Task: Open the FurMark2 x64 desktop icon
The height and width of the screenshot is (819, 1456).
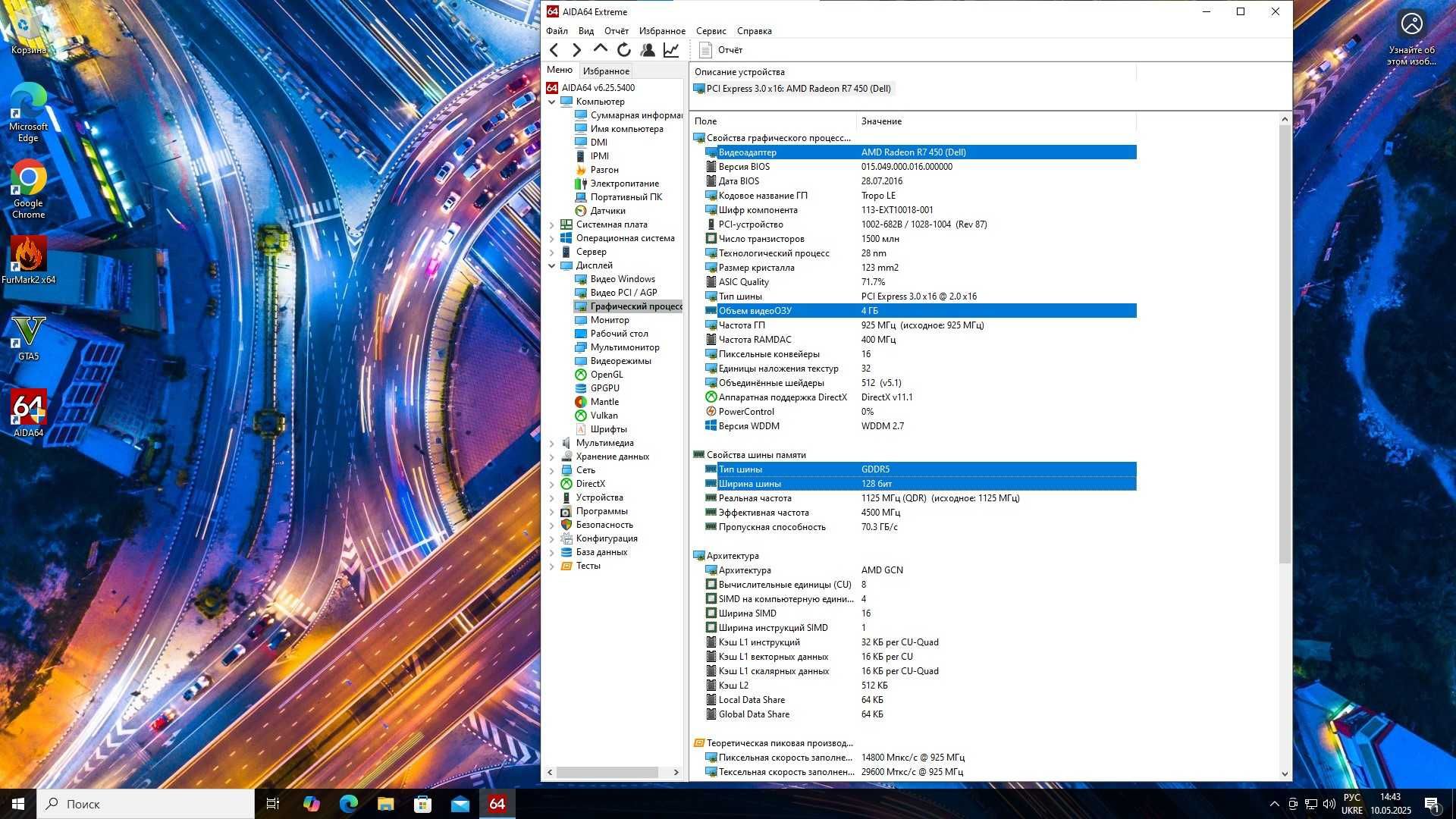Action: click(x=28, y=260)
